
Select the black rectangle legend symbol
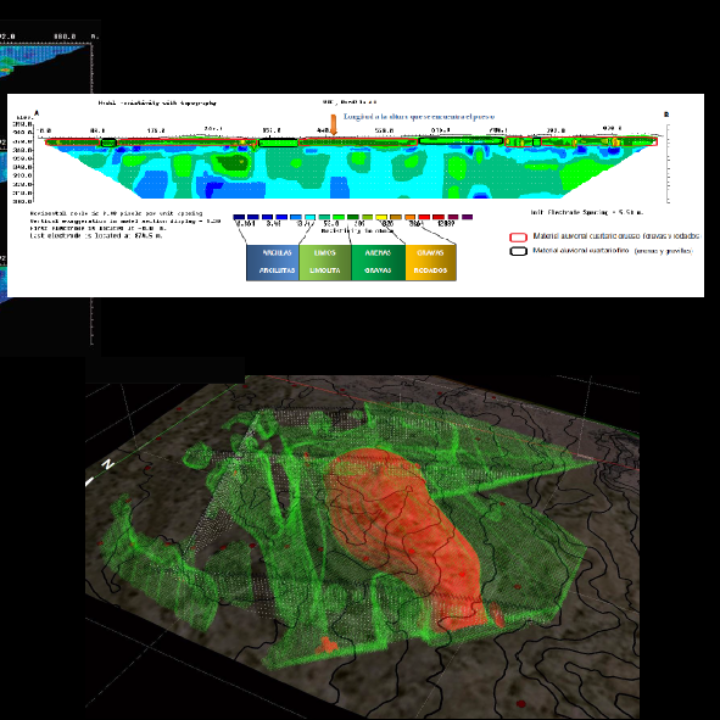517,250
